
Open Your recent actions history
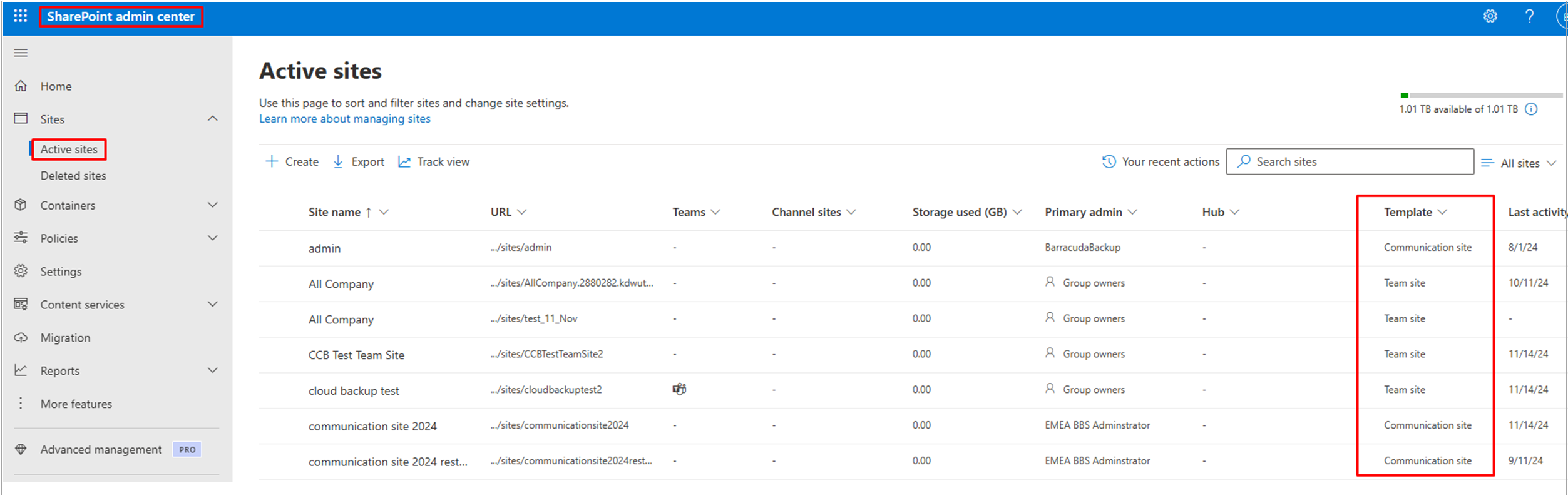(1161, 162)
